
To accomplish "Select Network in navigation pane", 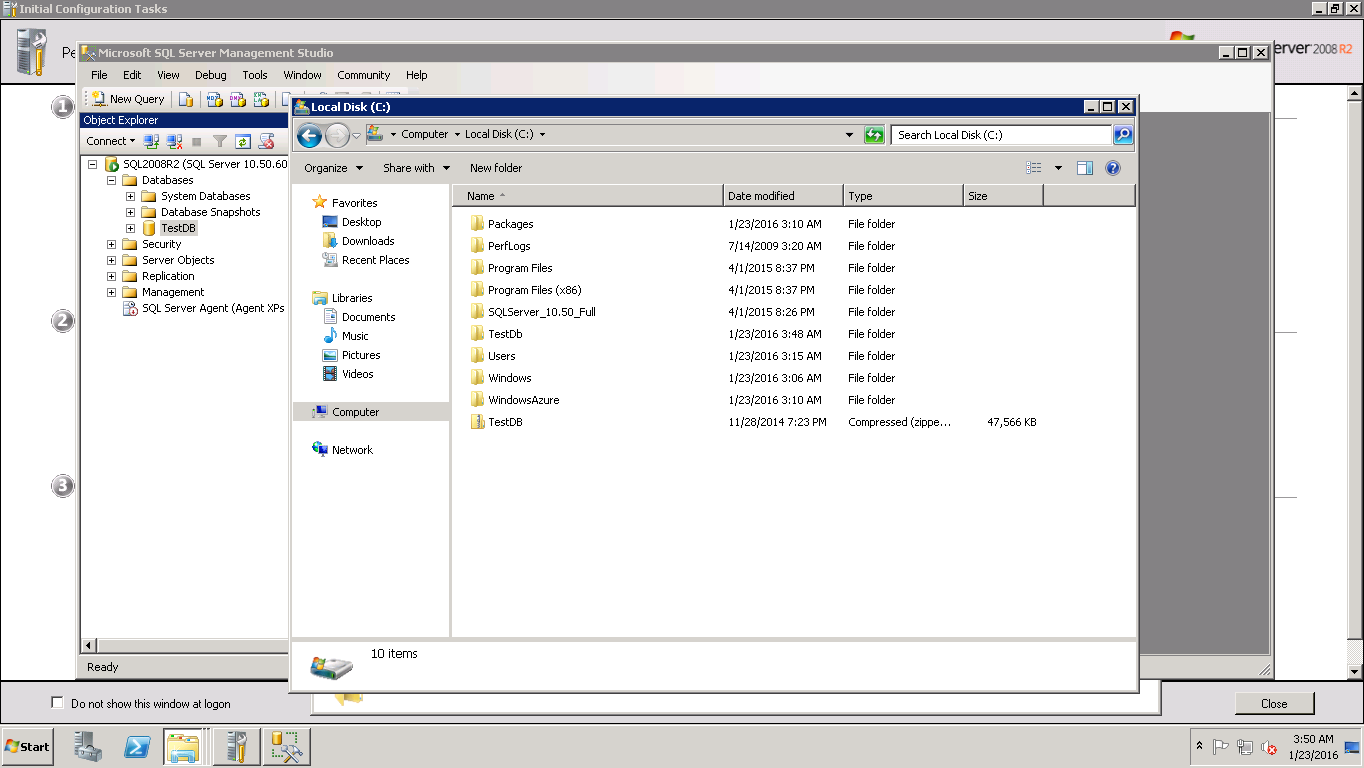I will click(x=342, y=450).
